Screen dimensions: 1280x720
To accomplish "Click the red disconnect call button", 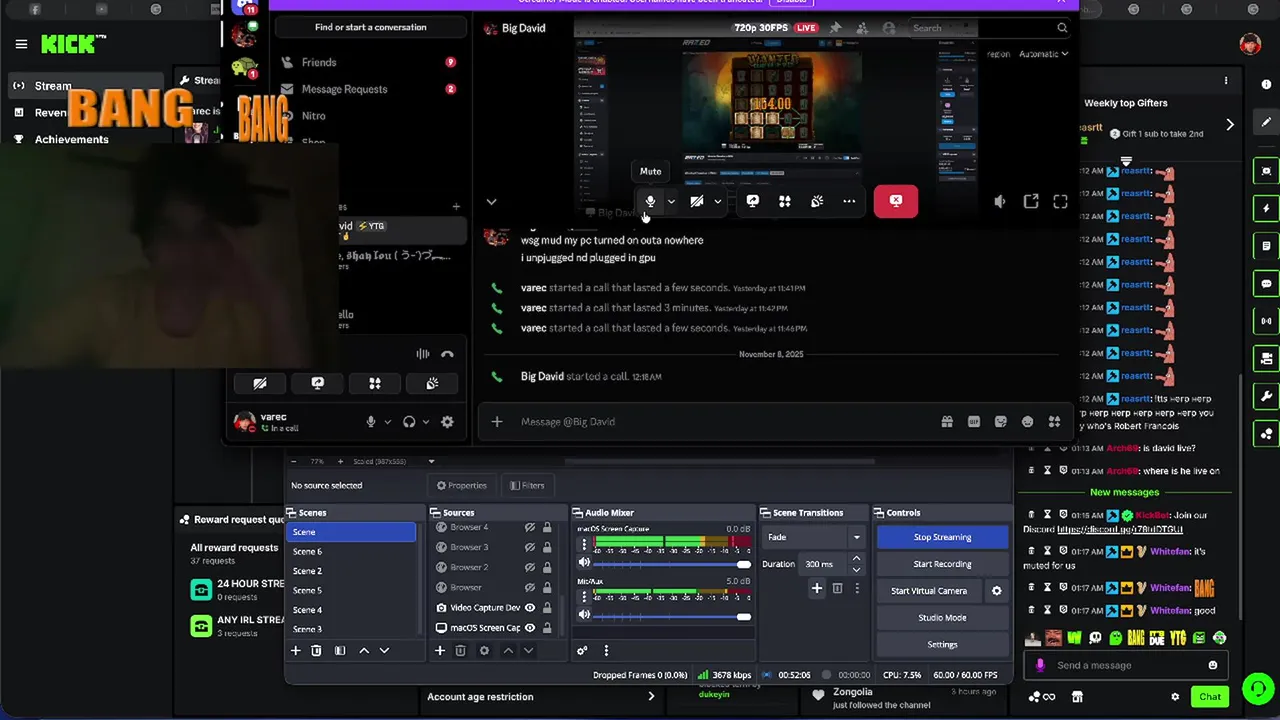I will click(x=896, y=201).
